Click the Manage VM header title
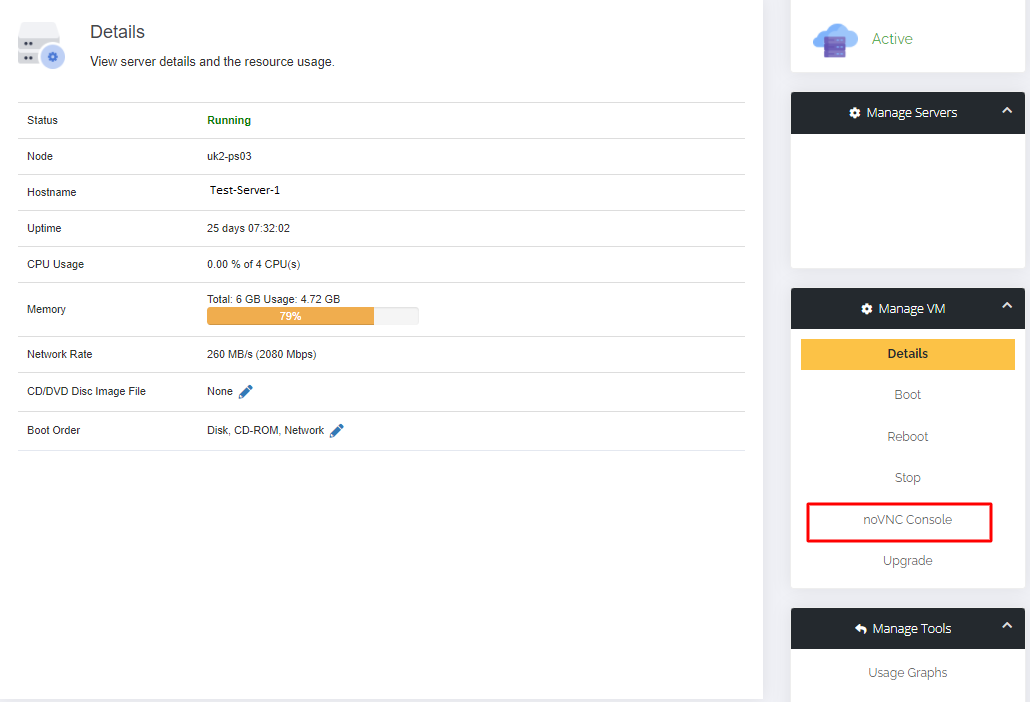This screenshot has width=1030, height=702. pyautogui.click(x=911, y=309)
